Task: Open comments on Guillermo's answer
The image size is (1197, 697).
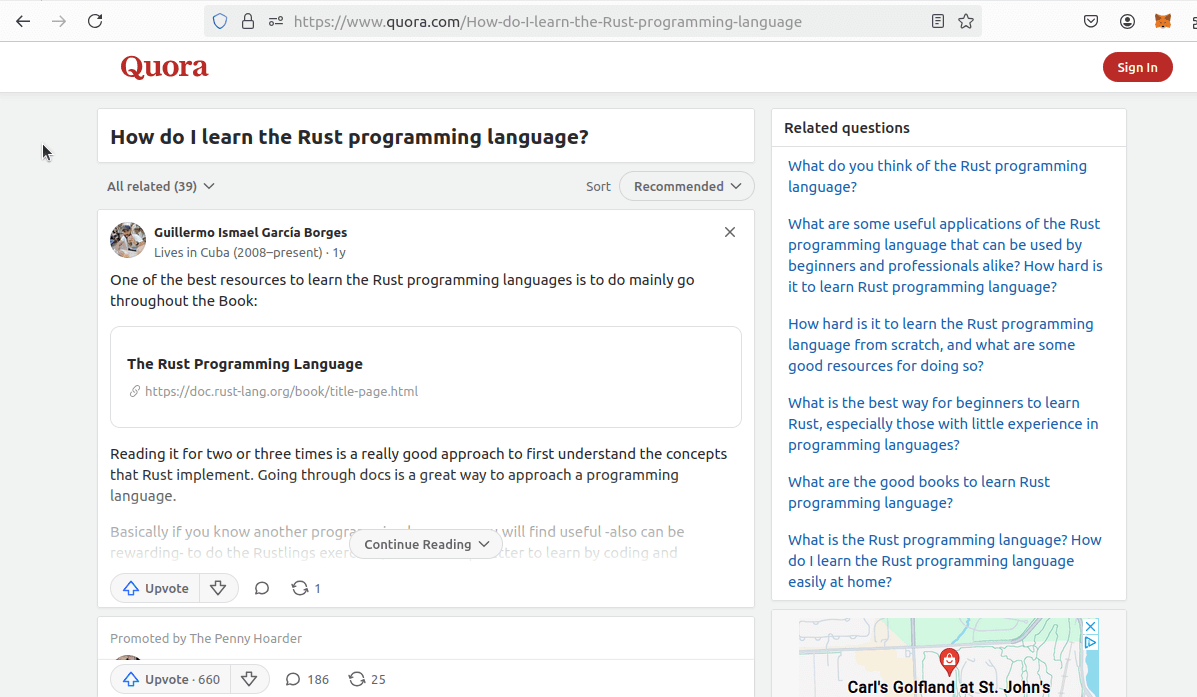Action: point(262,588)
